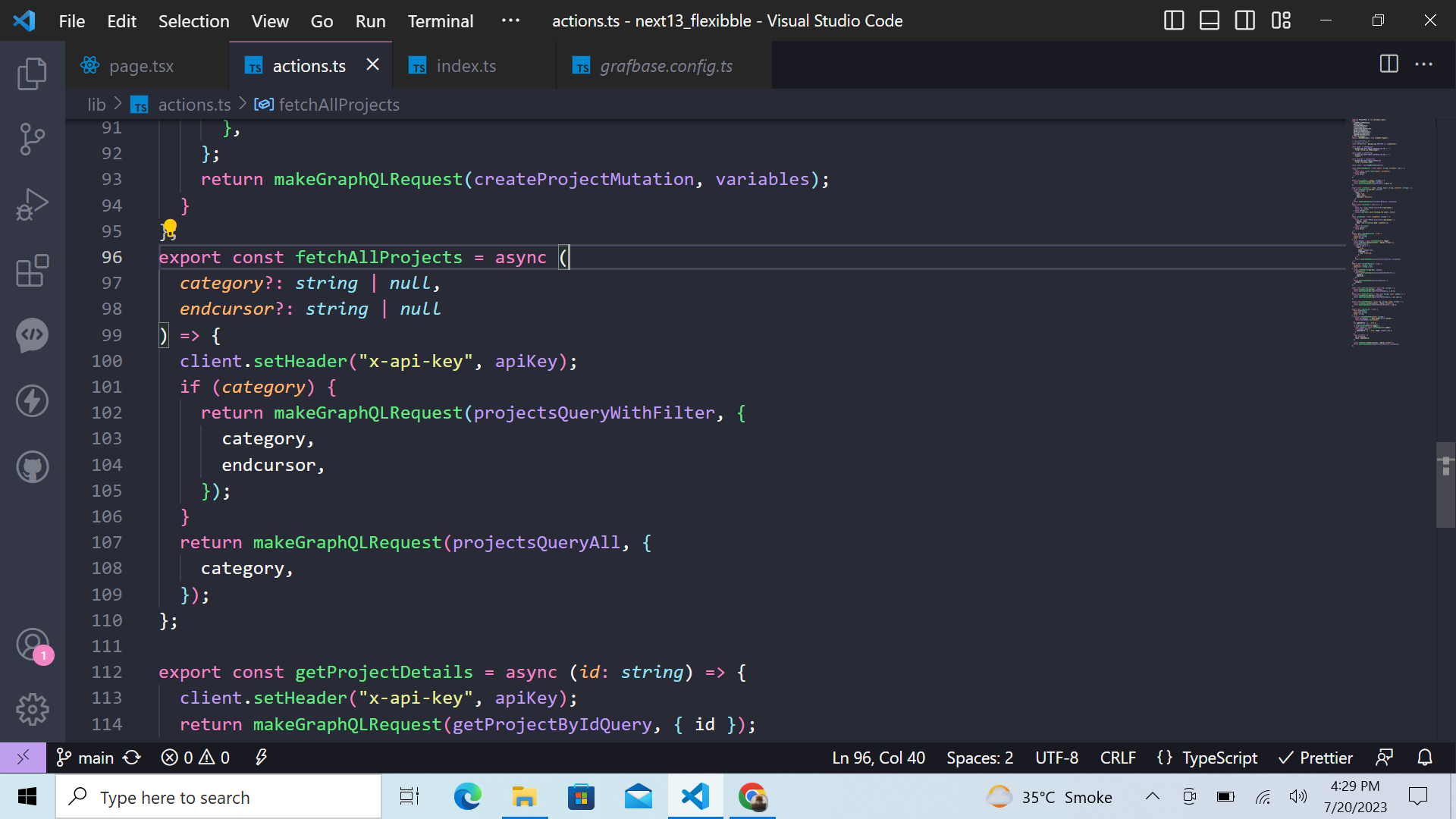Viewport: 1456px width, 819px height.
Task: Open the Terminal menu
Action: pyautogui.click(x=440, y=20)
